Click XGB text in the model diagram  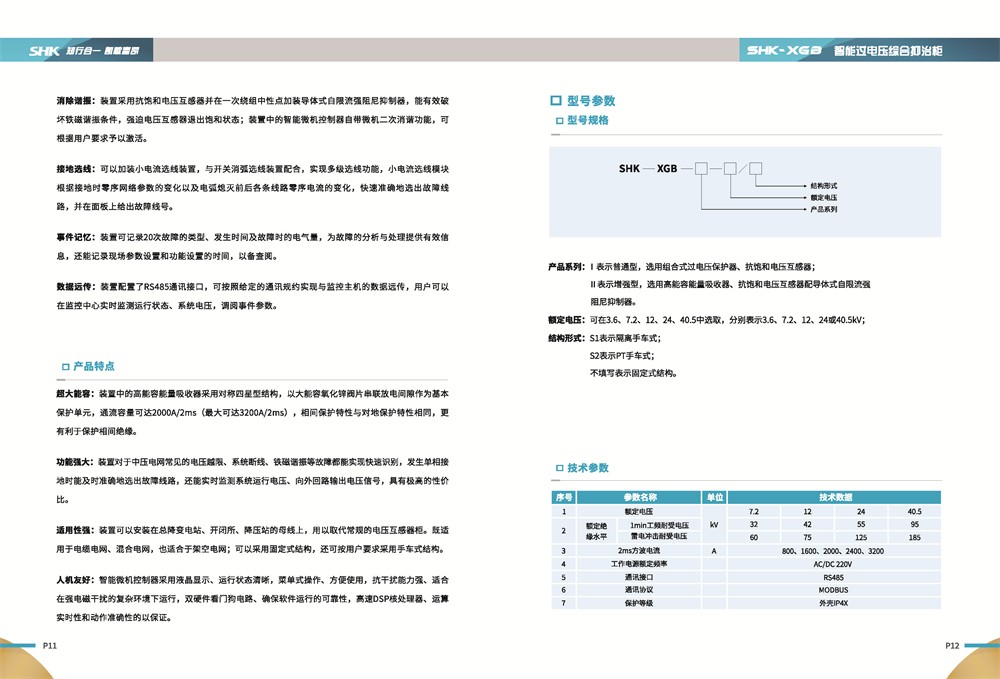667,168
